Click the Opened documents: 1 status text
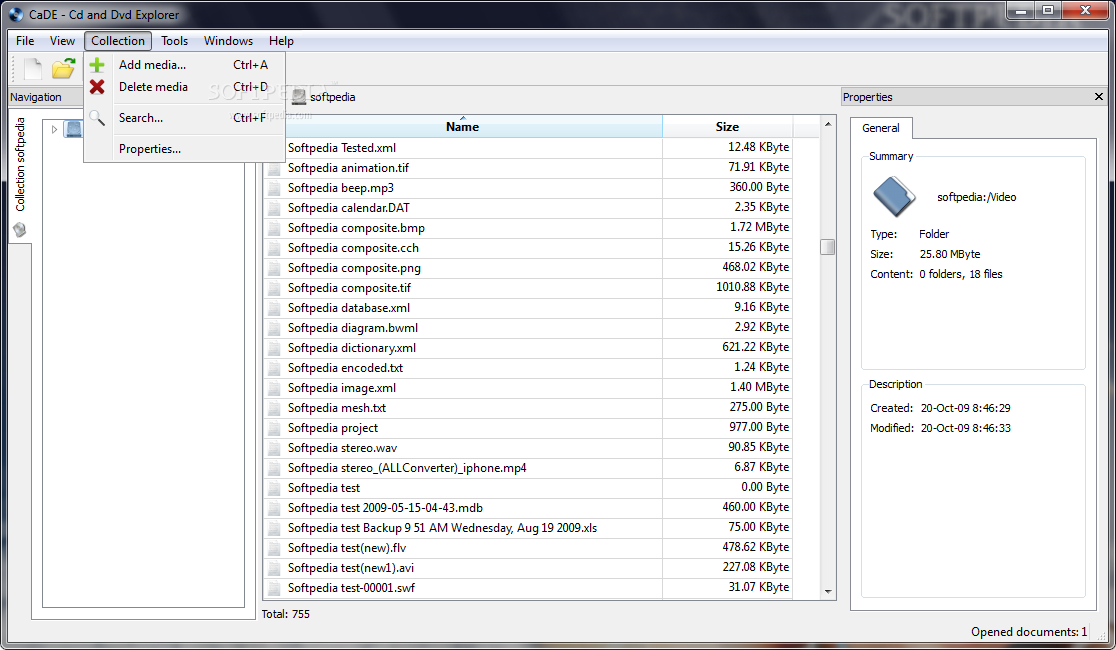1116x650 pixels. (1028, 631)
